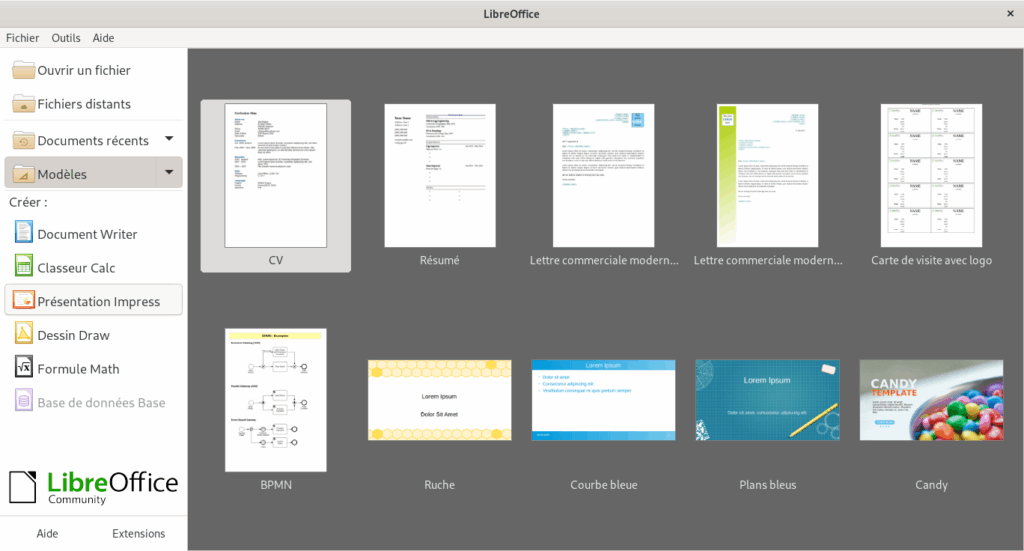Click the Ouvrir un fichier label
This screenshot has height=551, width=1024.
(x=84, y=71)
